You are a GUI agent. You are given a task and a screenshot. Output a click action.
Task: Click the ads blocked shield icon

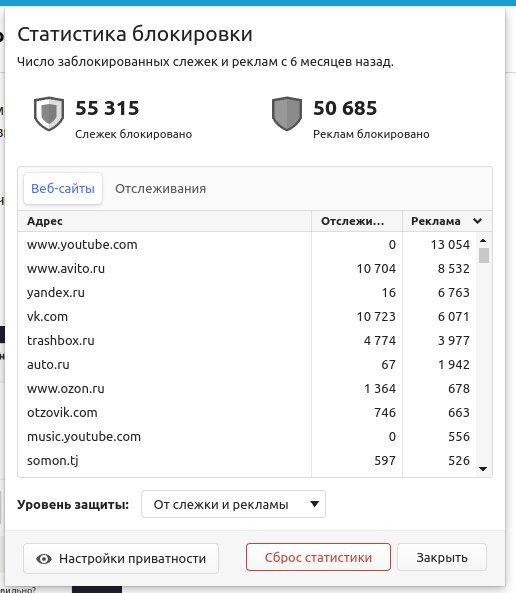click(x=287, y=113)
